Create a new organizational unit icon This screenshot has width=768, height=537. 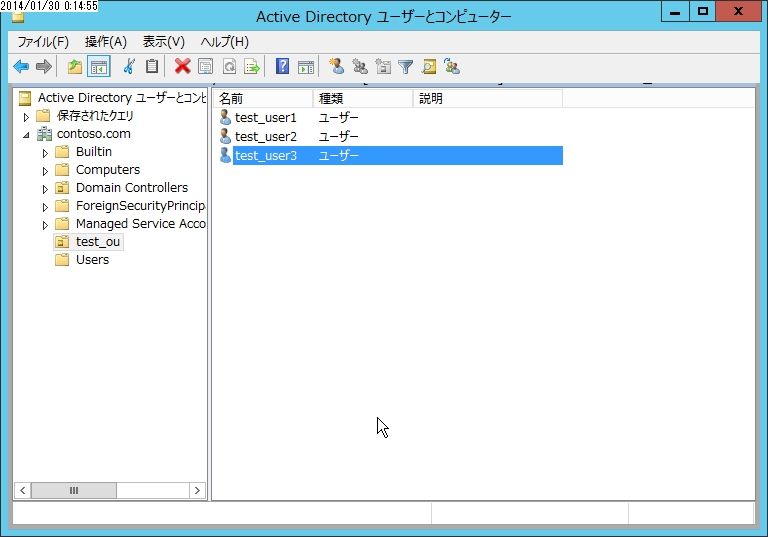click(383, 66)
